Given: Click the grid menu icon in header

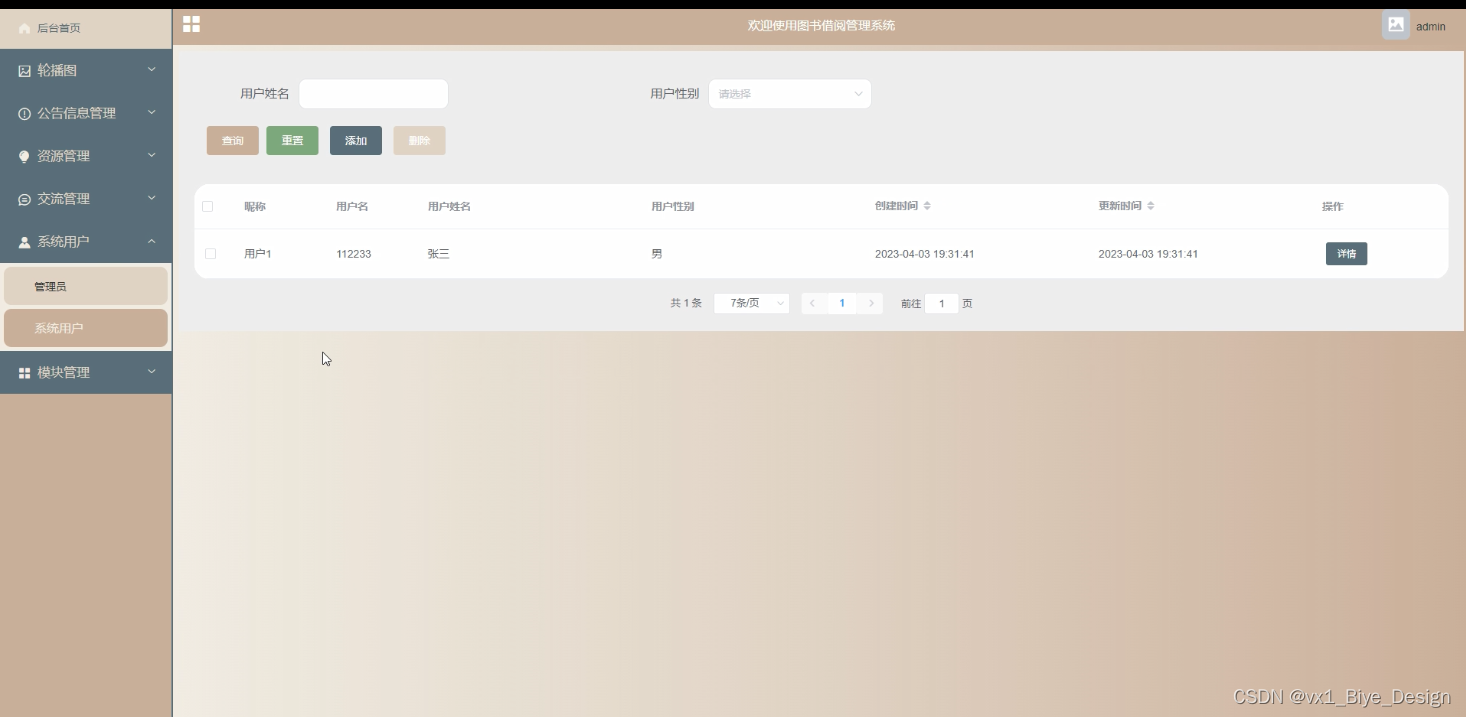Looking at the screenshot, I should (191, 24).
